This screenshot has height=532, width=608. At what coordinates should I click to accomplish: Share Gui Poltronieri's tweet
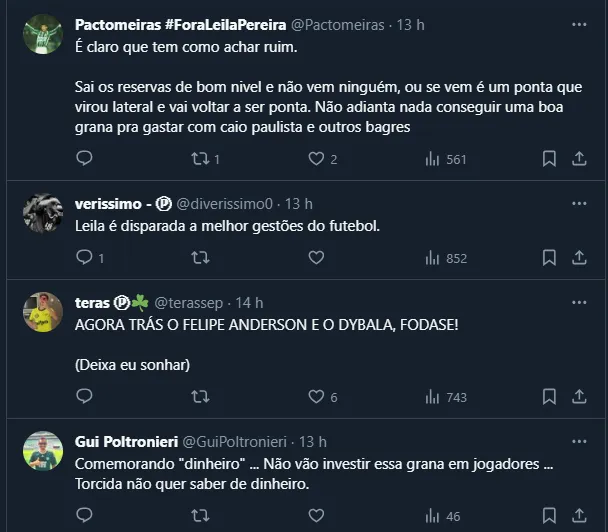point(579,516)
